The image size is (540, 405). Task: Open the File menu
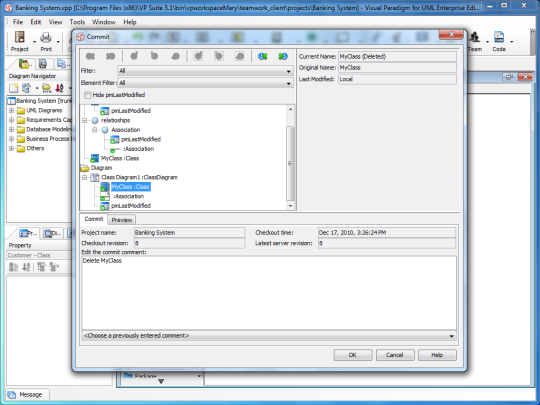pyautogui.click(x=18, y=22)
